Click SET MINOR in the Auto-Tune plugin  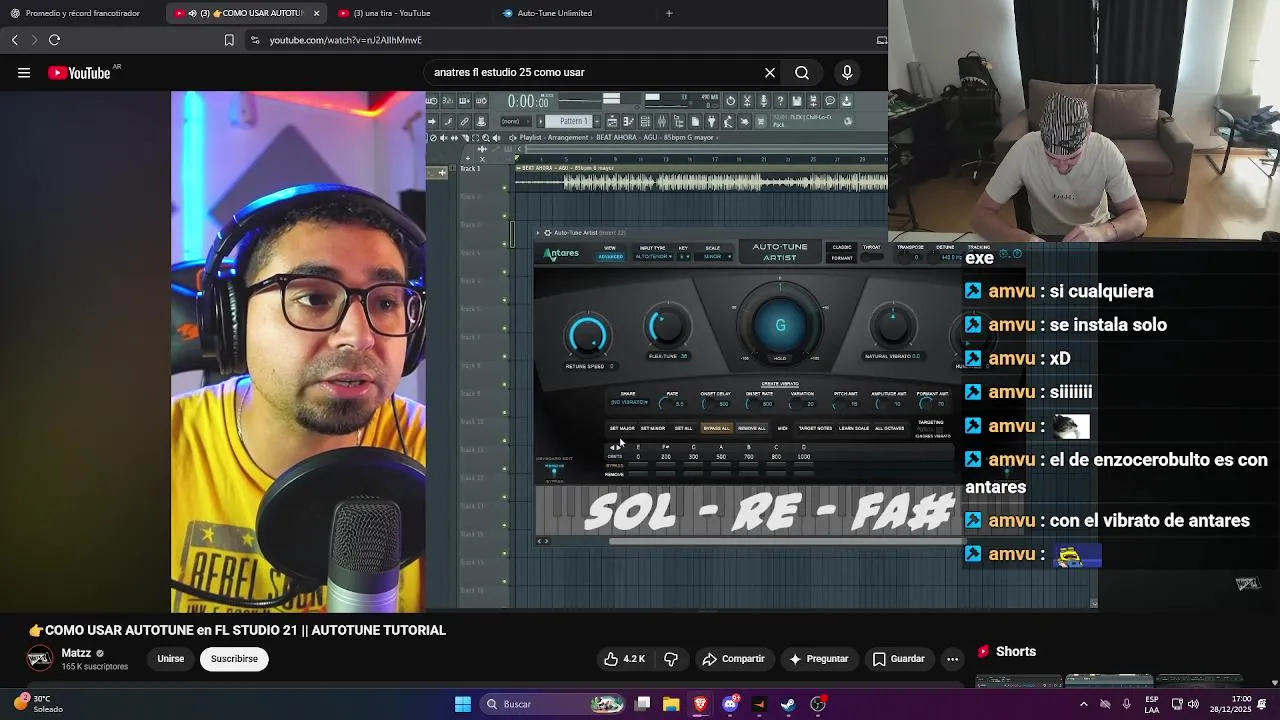[652, 428]
